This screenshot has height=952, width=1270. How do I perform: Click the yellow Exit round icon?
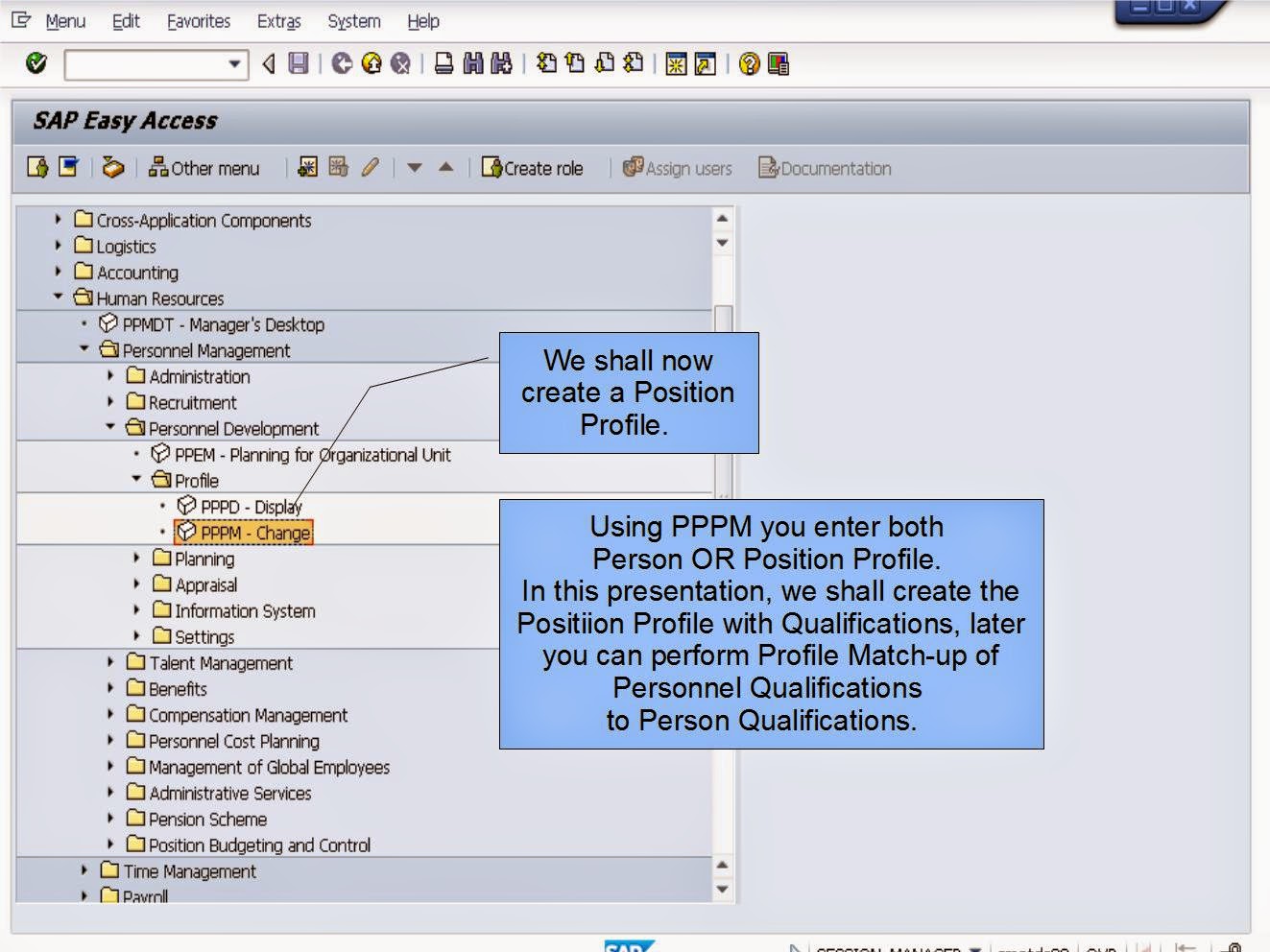point(371,63)
